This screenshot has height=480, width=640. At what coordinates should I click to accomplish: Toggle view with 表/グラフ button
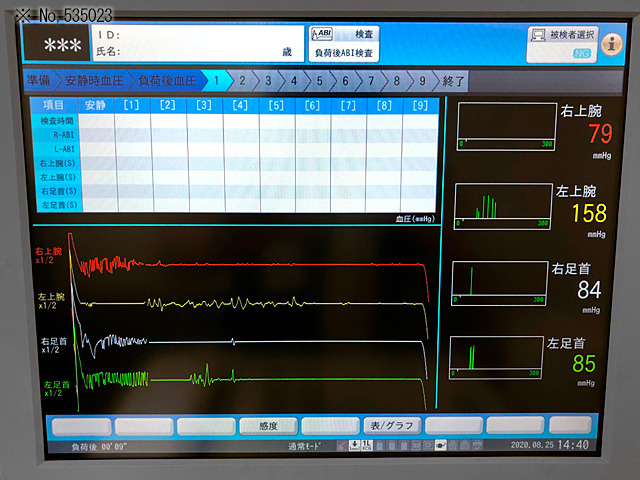[391, 425]
